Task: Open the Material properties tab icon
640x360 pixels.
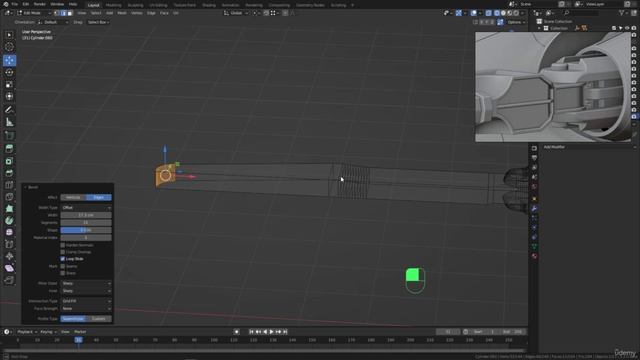Action: (534, 256)
